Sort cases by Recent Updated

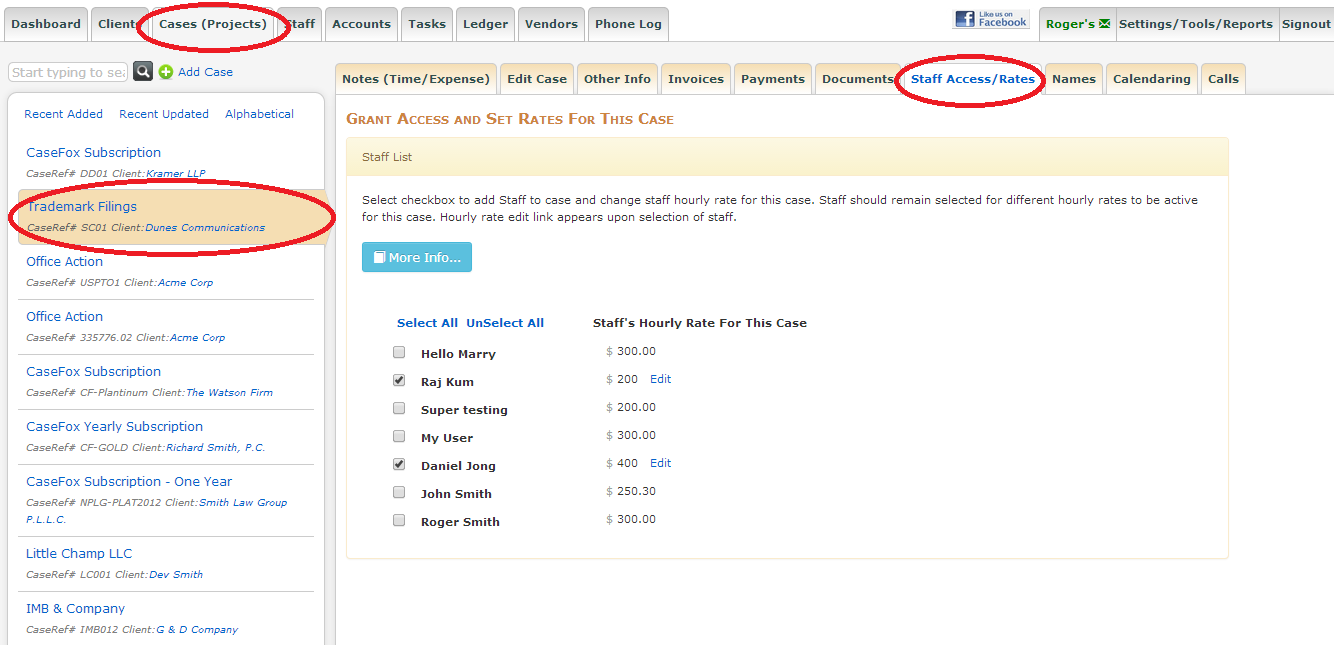pos(164,114)
